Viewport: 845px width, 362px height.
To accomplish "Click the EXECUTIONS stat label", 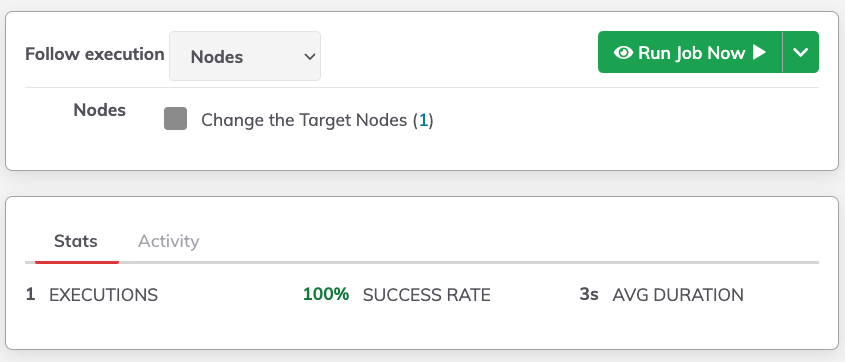I will (103, 295).
